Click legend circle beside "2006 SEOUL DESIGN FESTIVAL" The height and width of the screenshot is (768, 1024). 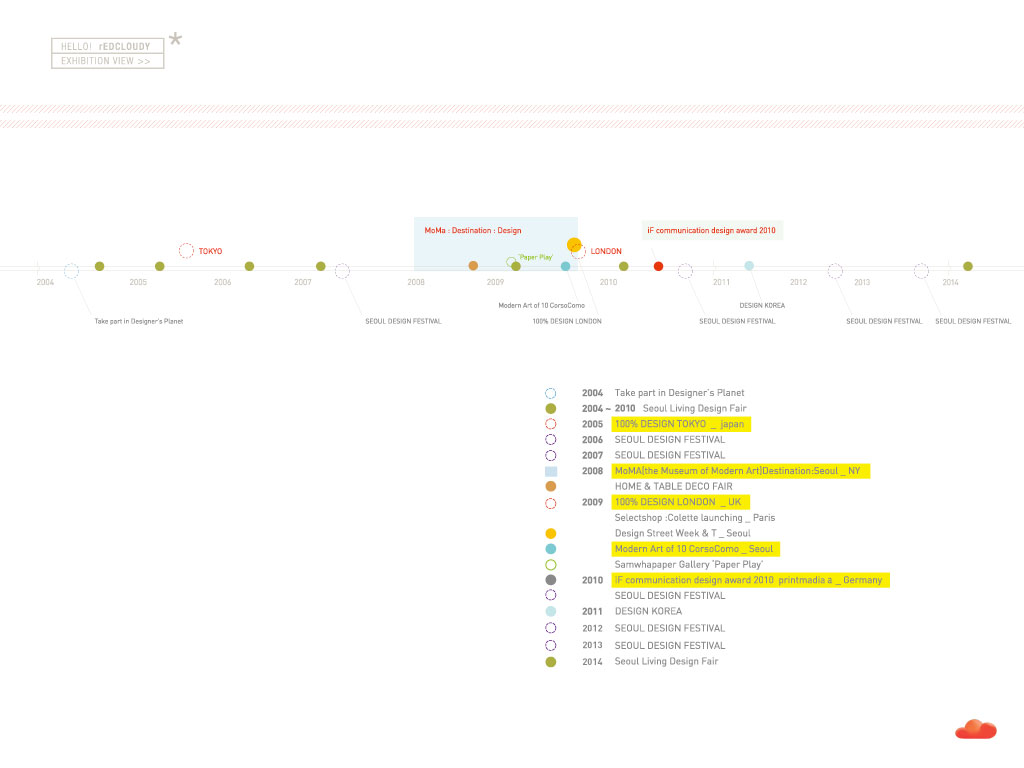[551, 440]
